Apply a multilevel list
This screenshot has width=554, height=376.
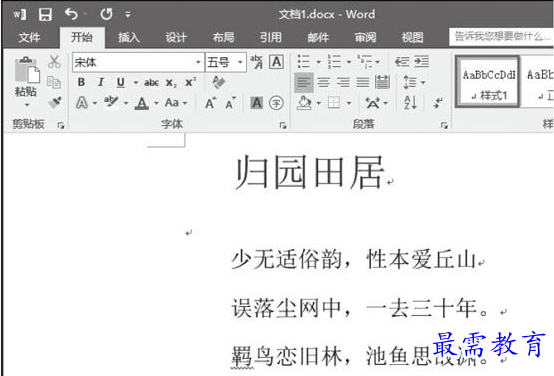[365, 61]
